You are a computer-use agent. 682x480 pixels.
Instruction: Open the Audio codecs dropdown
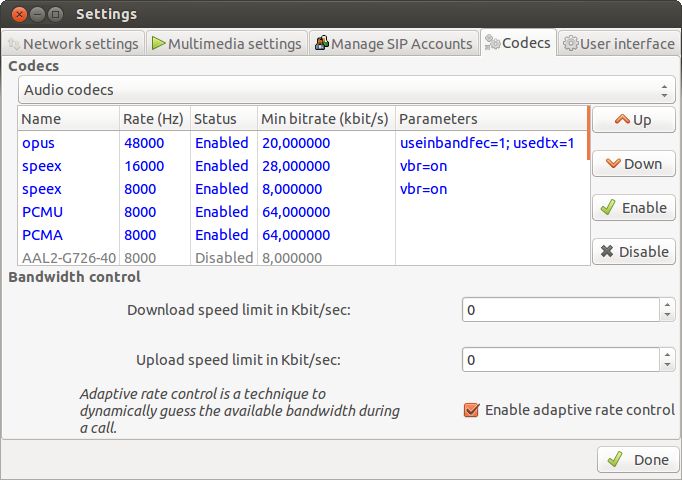346,90
